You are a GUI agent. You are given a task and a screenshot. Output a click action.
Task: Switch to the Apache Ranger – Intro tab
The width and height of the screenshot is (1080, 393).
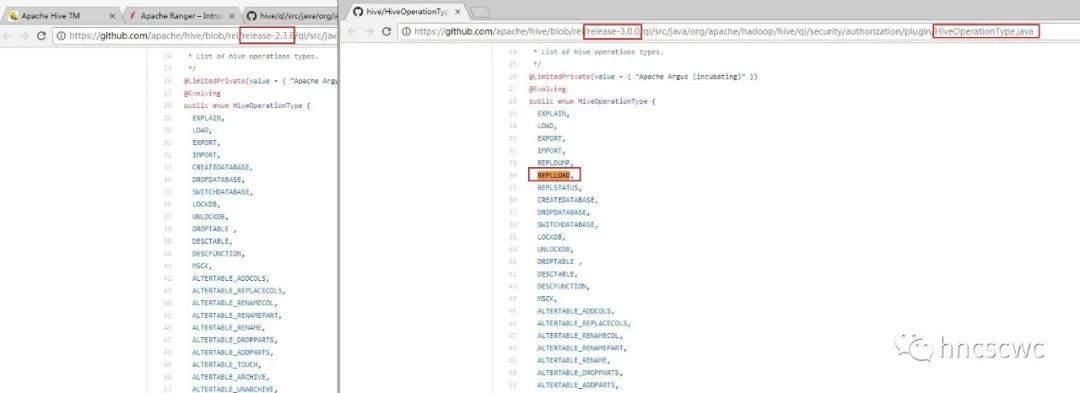tap(181, 15)
